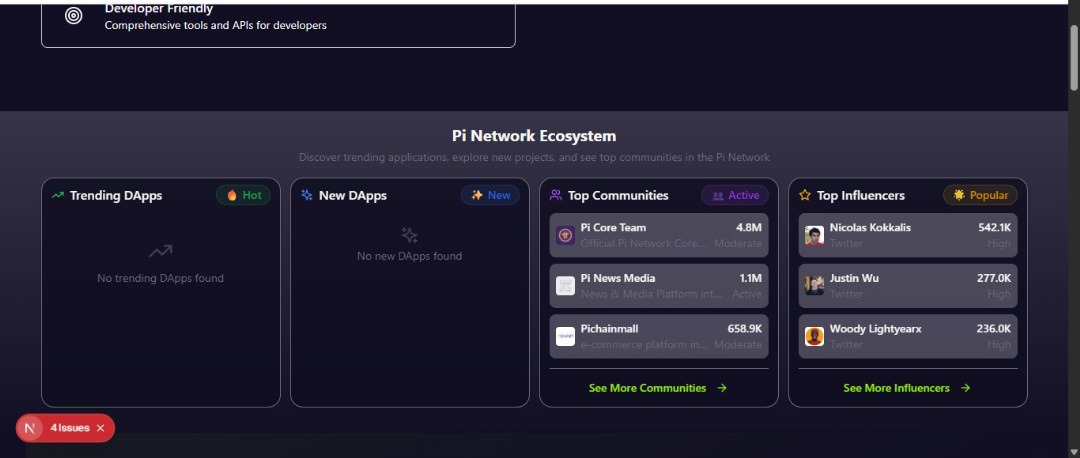This screenshot has width=1080, height=458.
Task: Click the Pi Core Team logo
Action: point(565,236)
